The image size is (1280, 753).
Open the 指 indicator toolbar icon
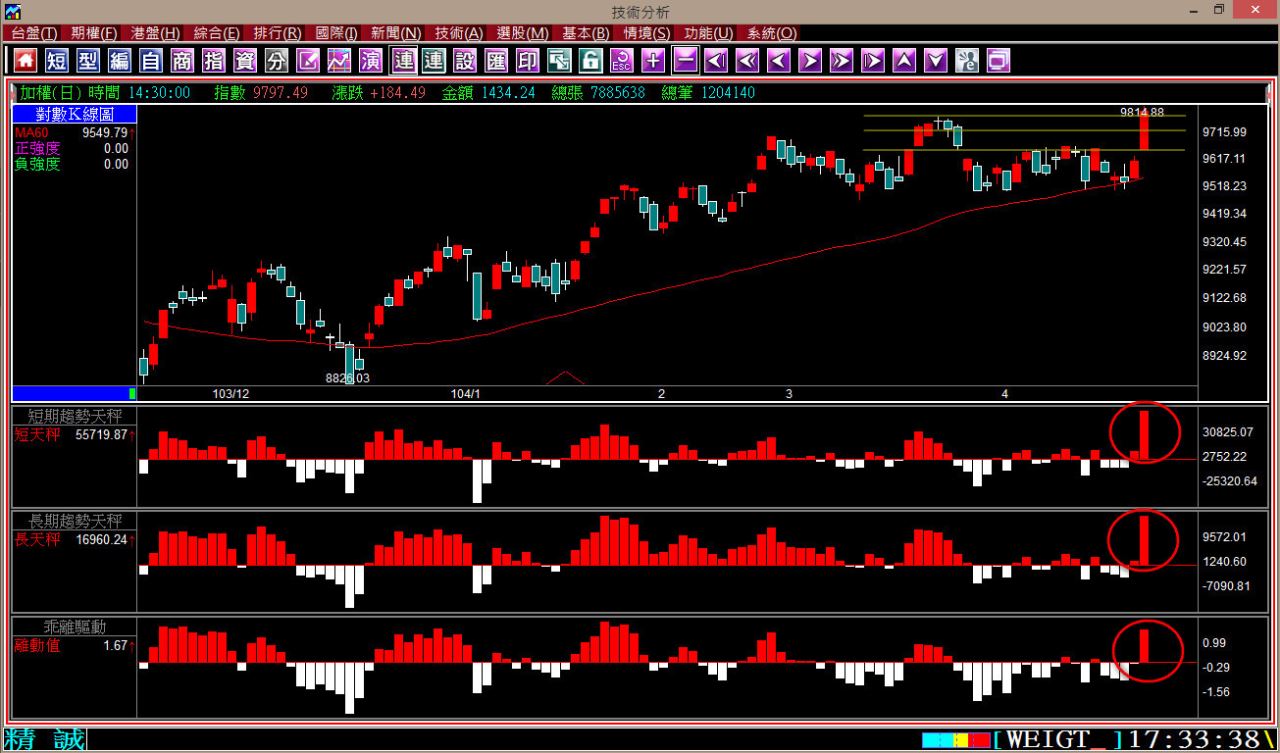point(214,61)
